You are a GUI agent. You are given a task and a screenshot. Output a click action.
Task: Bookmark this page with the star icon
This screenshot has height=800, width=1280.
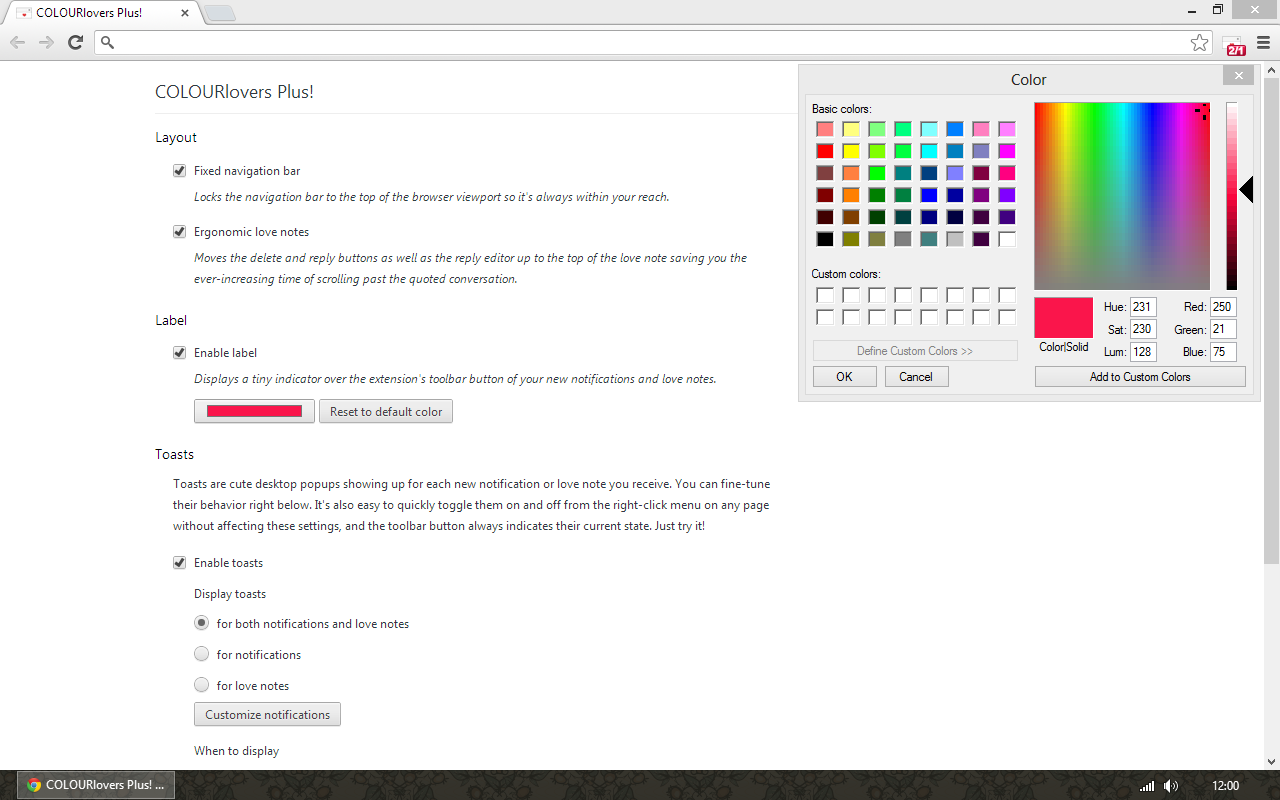click(x=1199, y=42)
